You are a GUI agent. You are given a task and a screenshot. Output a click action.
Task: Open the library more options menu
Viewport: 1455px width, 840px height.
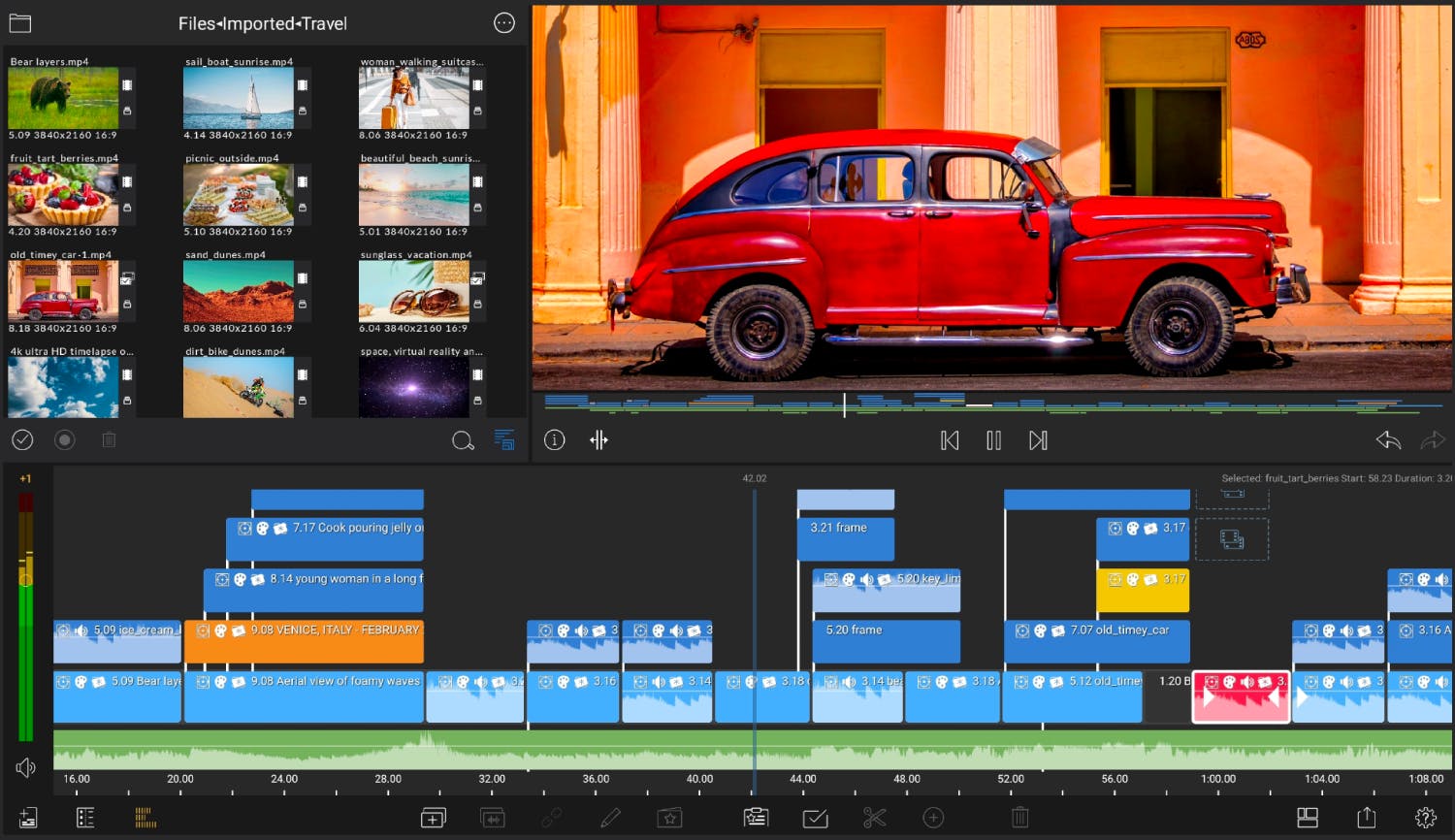[503, 23]
